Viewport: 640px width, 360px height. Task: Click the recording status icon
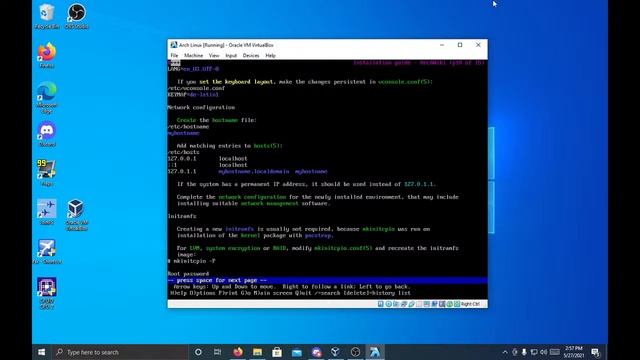(434, 304)
